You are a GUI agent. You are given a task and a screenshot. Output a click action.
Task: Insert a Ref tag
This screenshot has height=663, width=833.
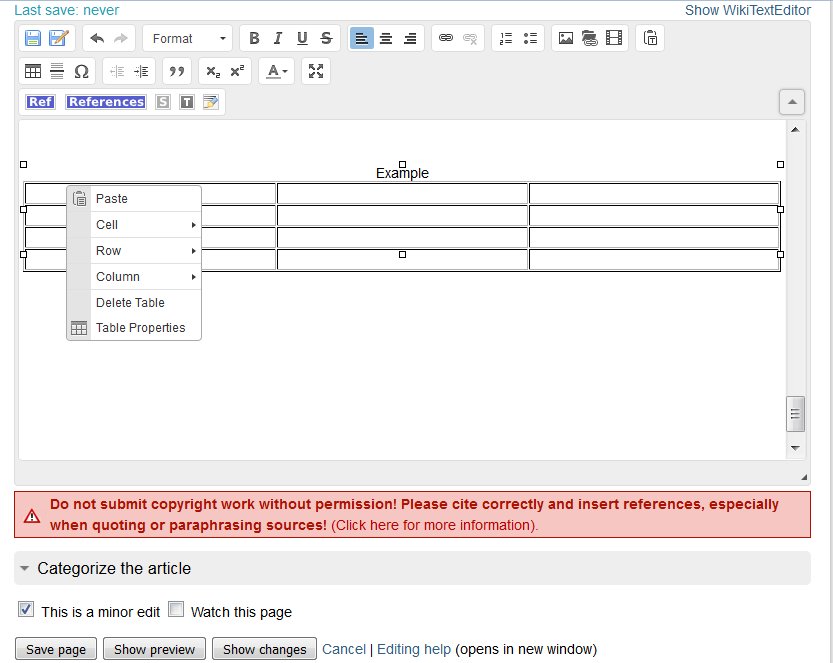(x=39, y=101)
